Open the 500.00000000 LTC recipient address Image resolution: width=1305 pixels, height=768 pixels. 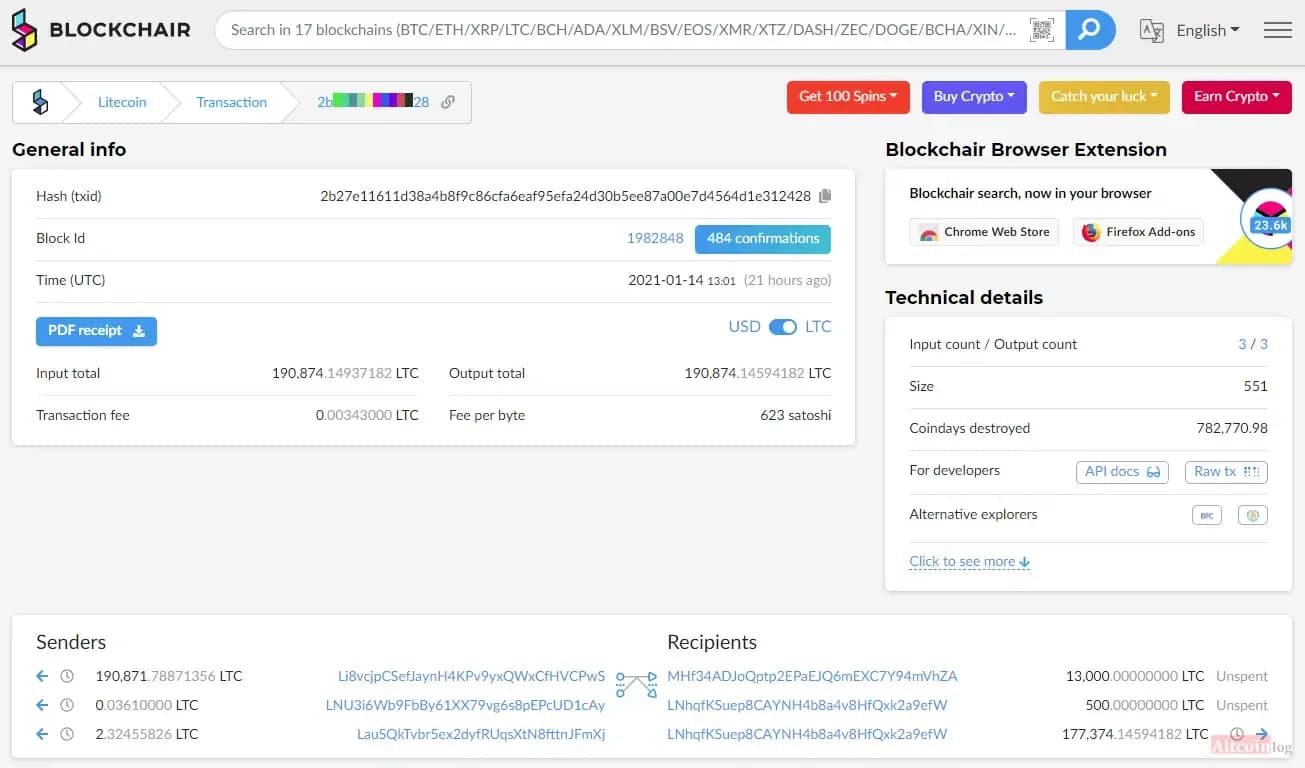tap(807, 705)
